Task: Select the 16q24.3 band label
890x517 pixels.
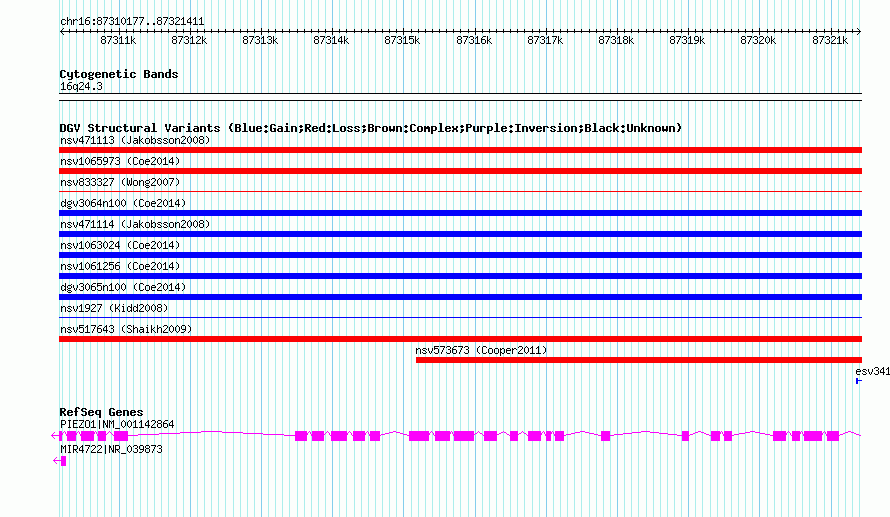Action: coord(81,86)
